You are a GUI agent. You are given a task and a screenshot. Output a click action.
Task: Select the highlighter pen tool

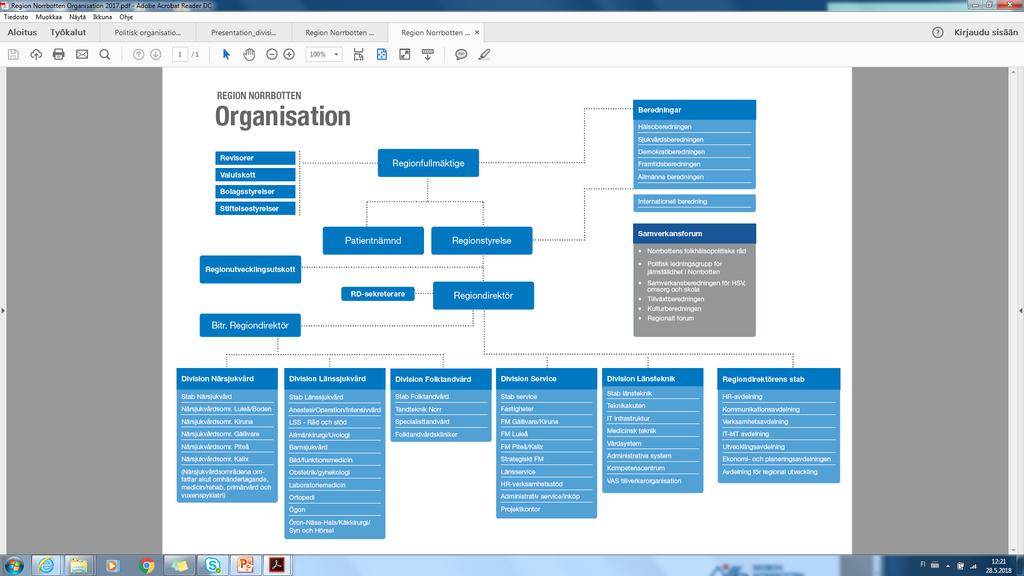click(484, 54)
